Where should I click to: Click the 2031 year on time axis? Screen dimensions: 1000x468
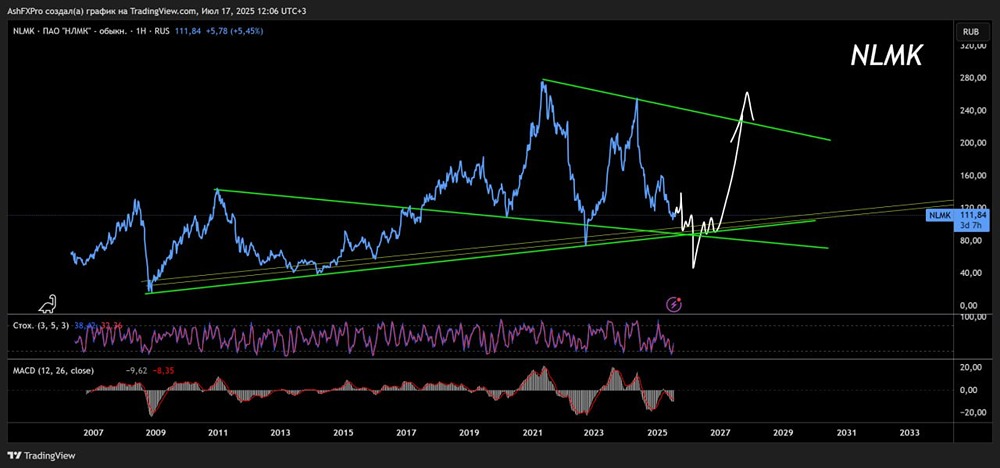pyautogui.click(x=845, y=432)
